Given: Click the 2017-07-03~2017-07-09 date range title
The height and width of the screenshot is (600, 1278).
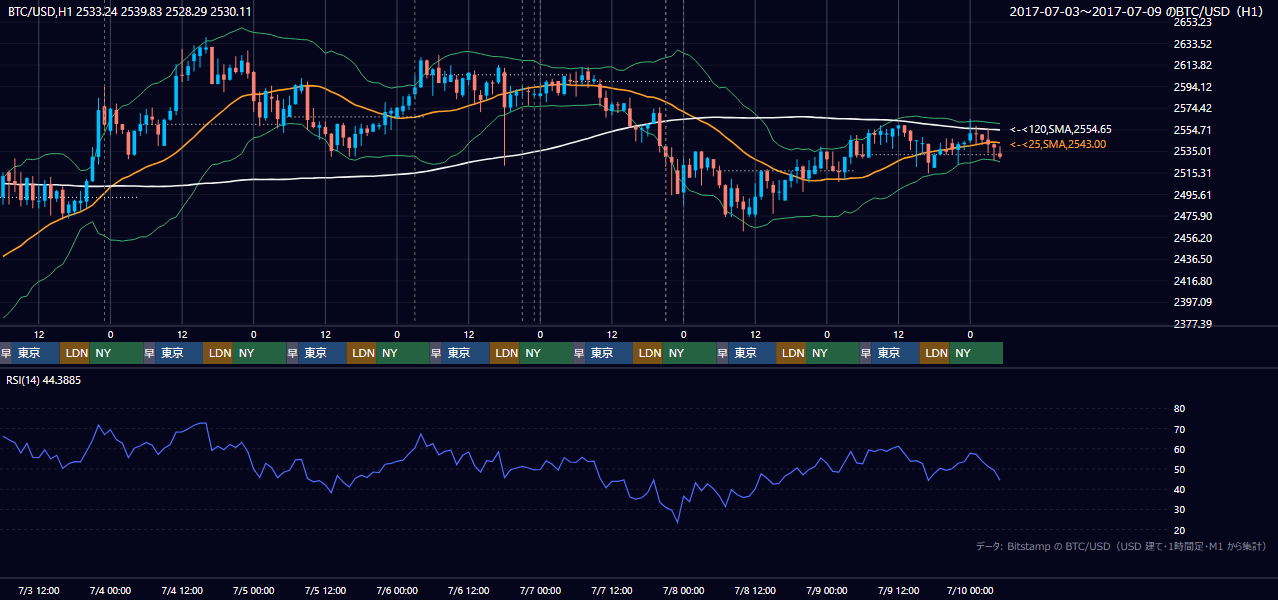Looking at the screenshot, I should 1137,11.
